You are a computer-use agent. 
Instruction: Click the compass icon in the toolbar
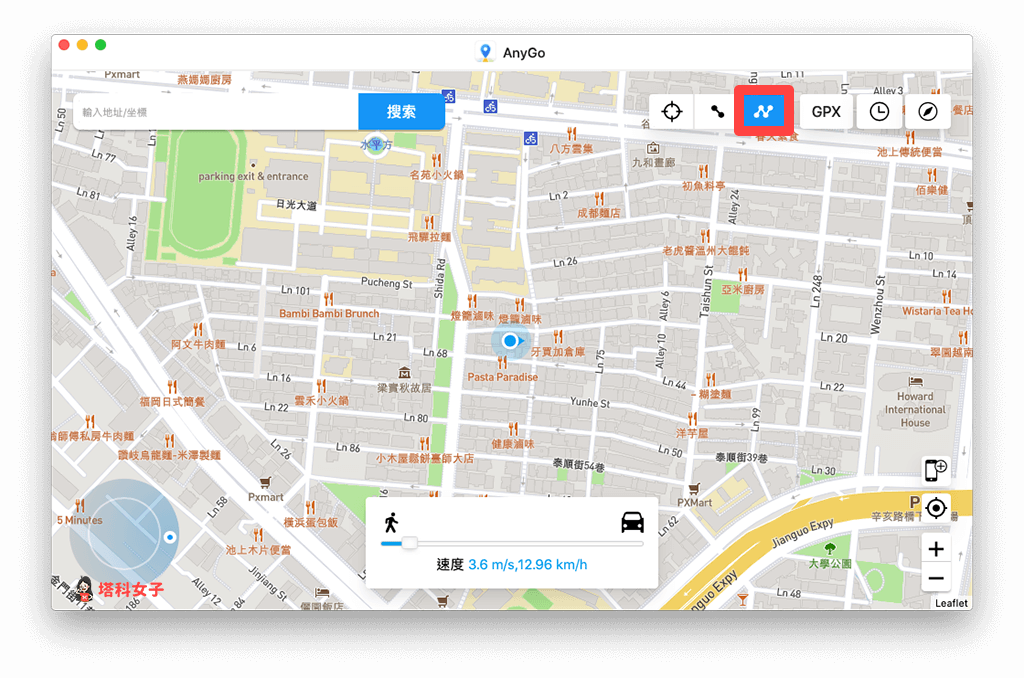point(928,112)
